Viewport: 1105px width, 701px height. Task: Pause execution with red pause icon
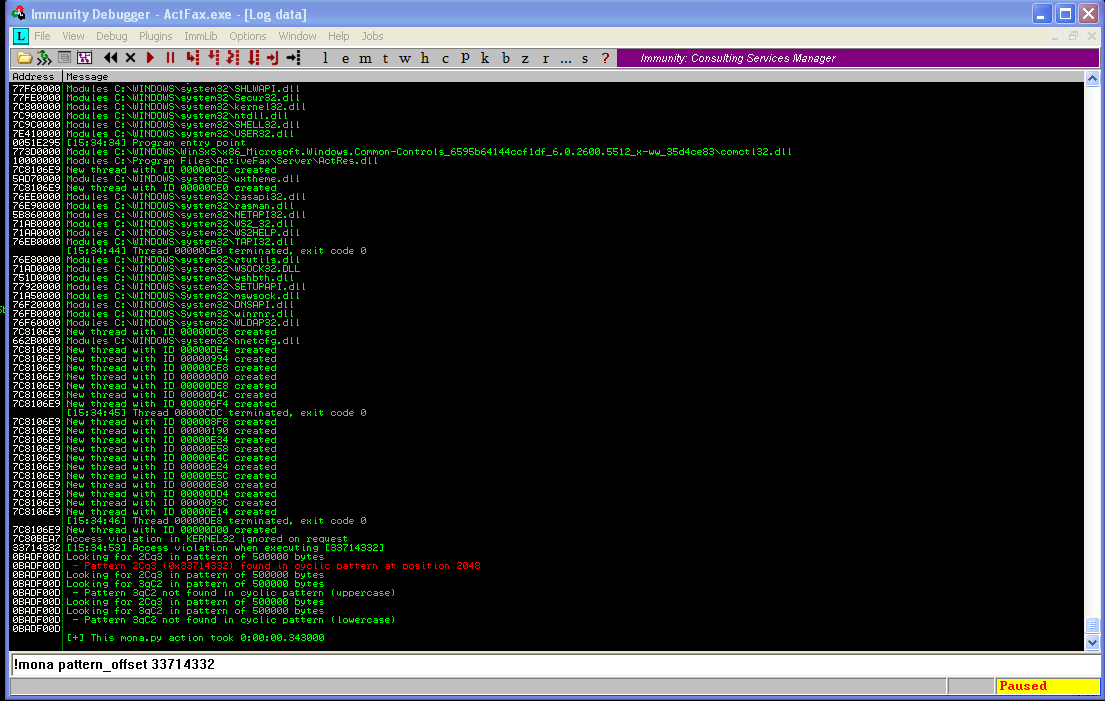pos(170,58)
